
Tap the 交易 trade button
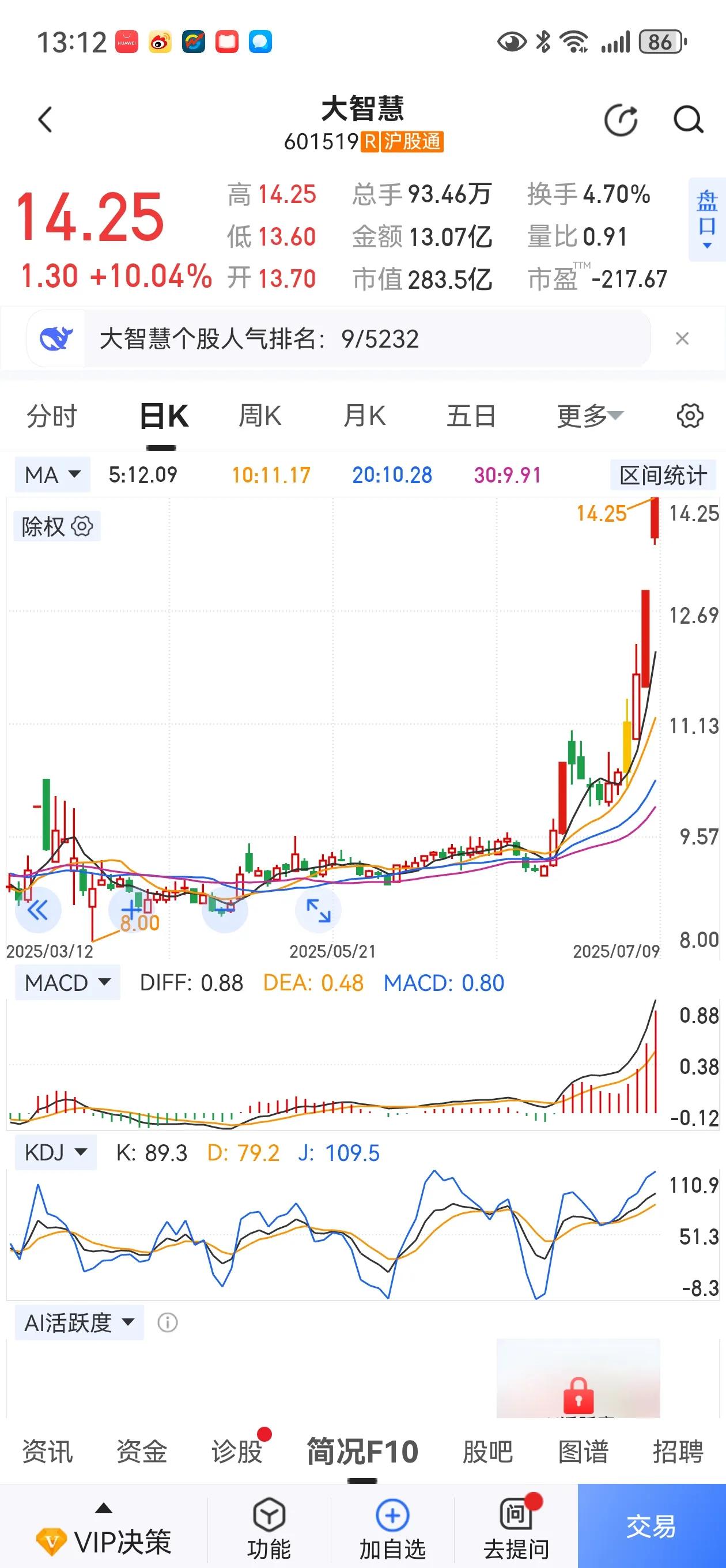(x=651, y=1525)
